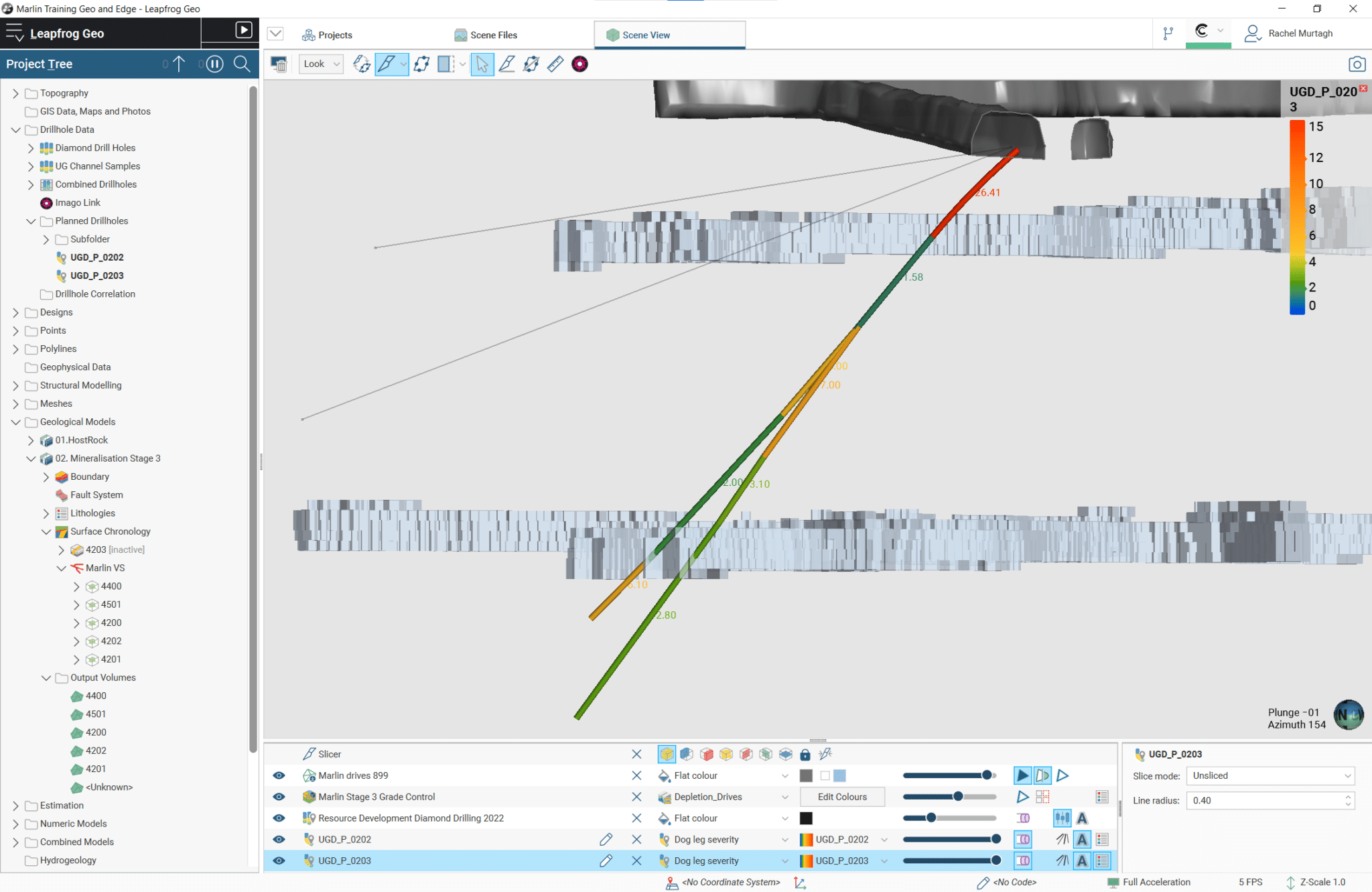
Task: Select the arrow pointer tool
Action: point(482,64)
